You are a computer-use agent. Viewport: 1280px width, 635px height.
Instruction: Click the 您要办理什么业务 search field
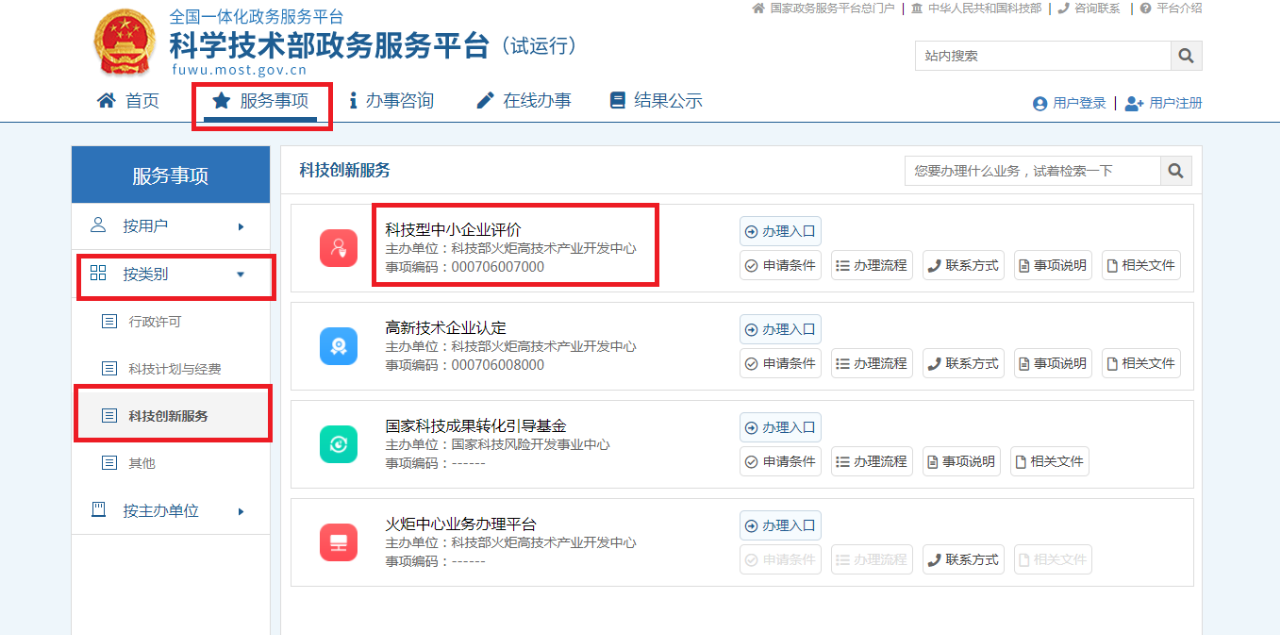pos(1033,171)
